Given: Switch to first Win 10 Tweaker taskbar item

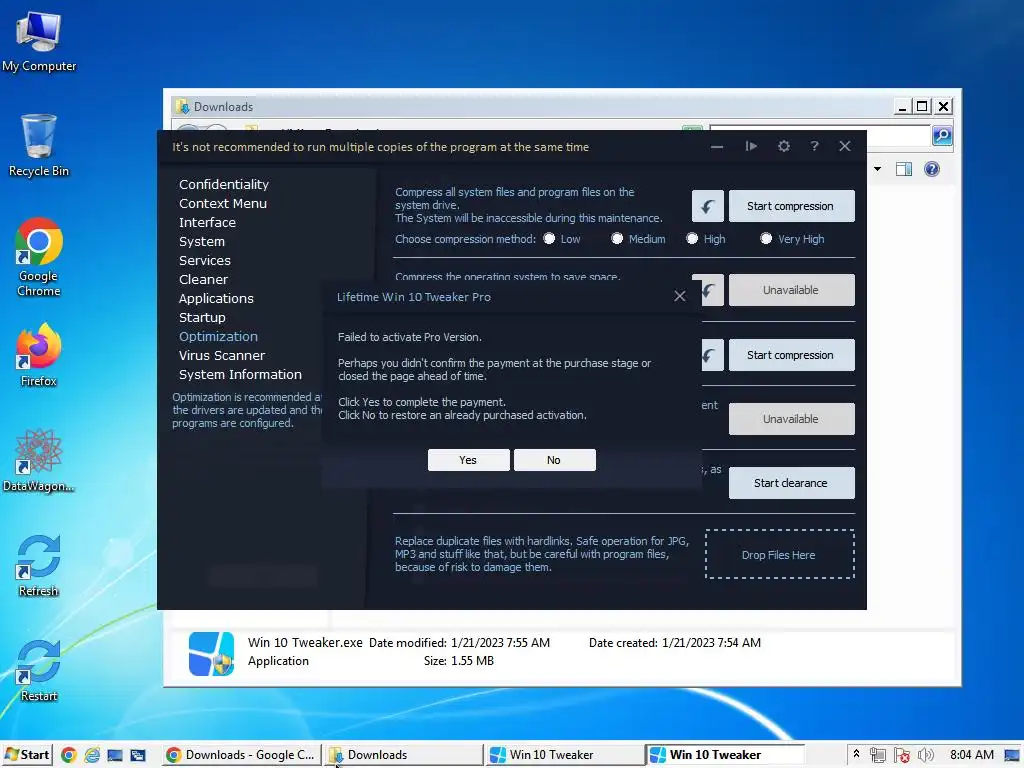Looking at the screenshot, I should [564, 755].
